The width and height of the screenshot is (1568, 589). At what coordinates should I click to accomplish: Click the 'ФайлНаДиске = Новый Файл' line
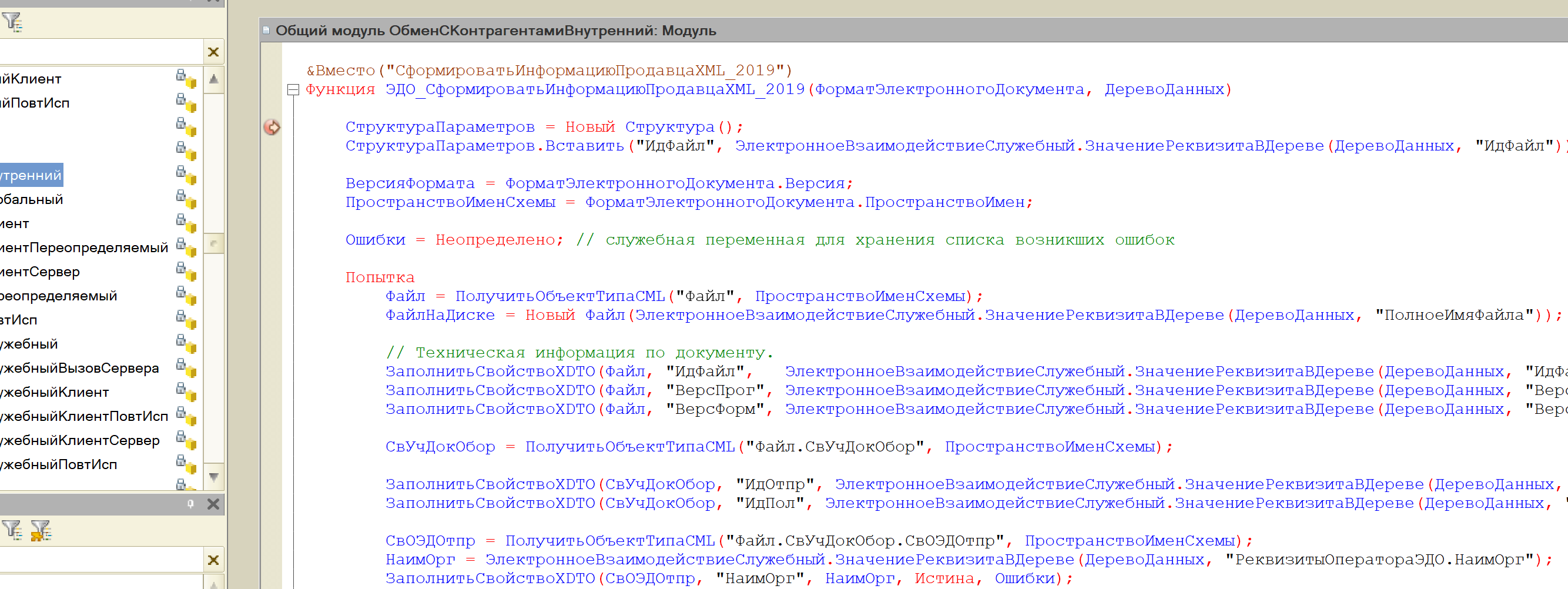click(x=974, y=316)
